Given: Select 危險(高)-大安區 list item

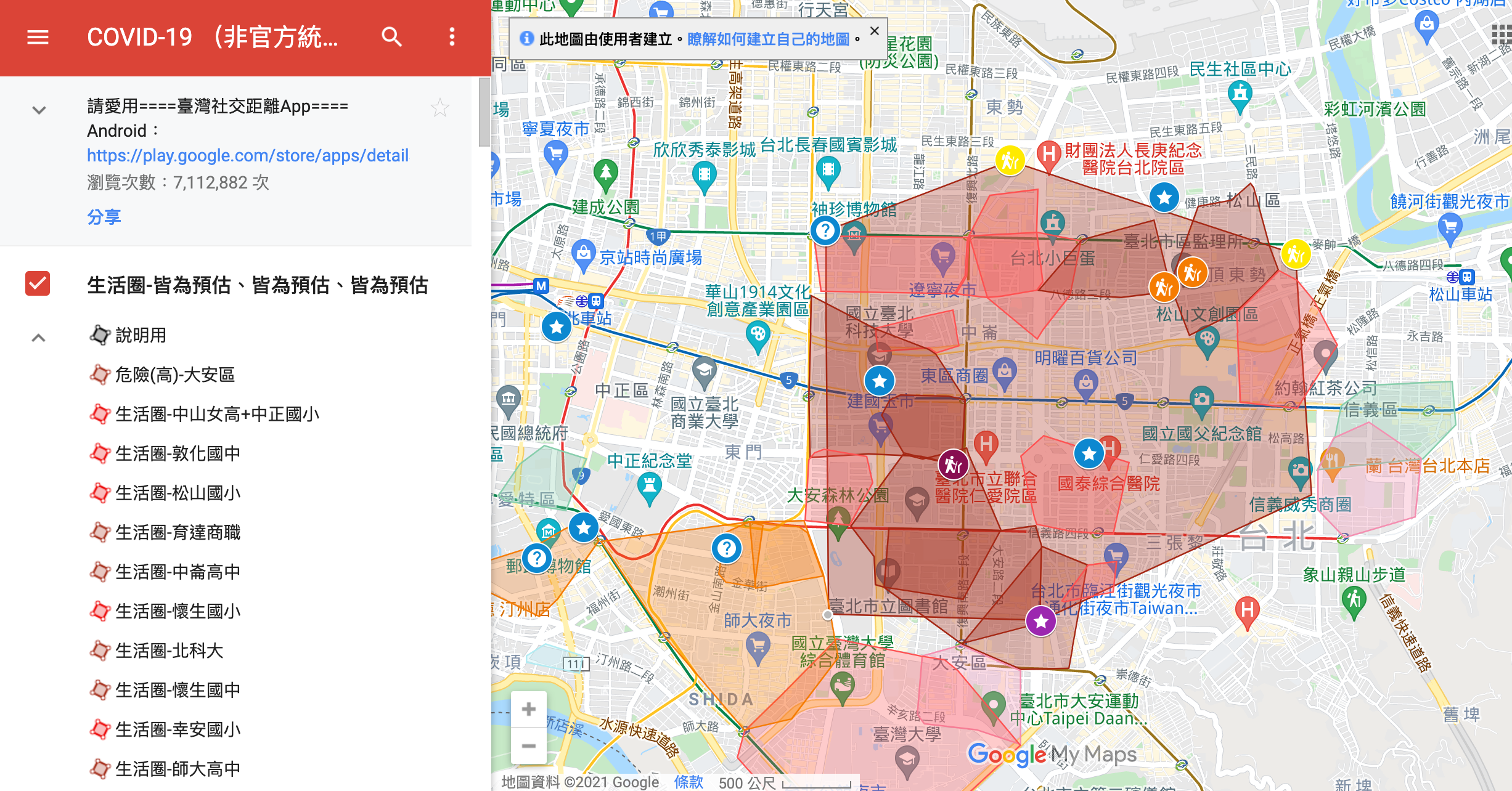Looking at the screenshot, I should point(175,375).
